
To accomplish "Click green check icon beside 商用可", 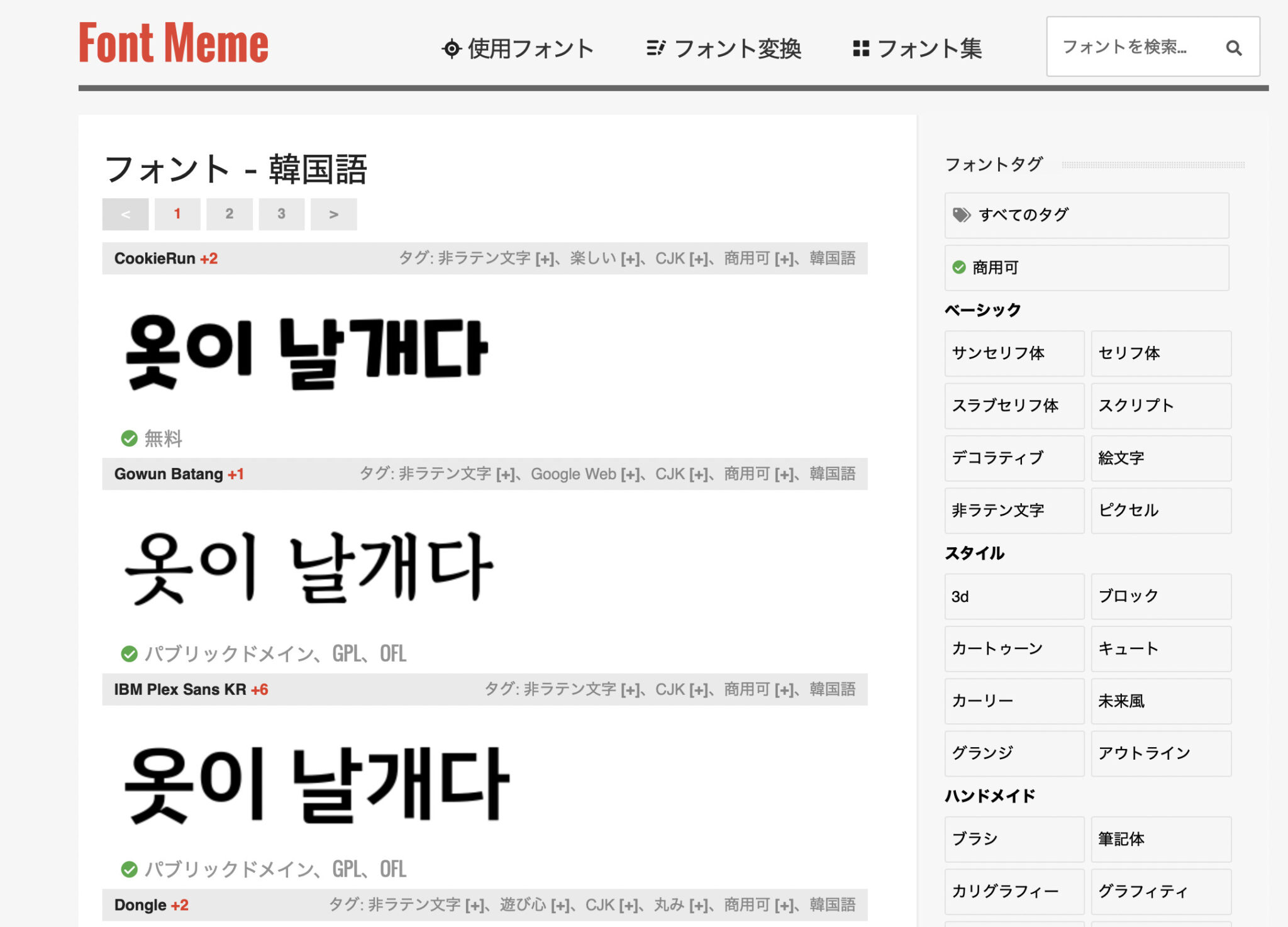I will click(x=958, y=267).
